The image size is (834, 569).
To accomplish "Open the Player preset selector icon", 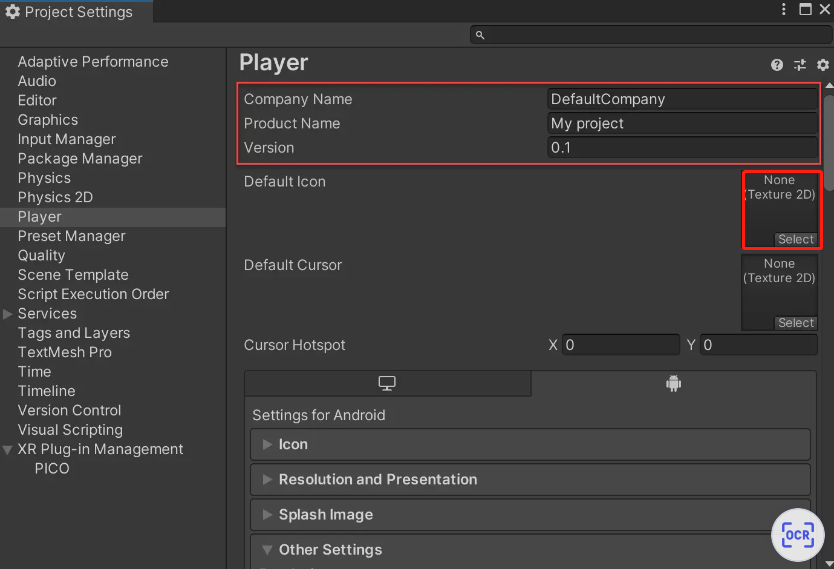I will coord(800,65).
